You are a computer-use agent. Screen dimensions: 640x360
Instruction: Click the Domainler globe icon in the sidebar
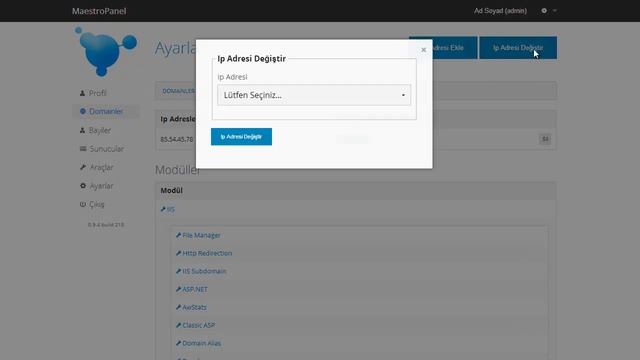[83, 111]
